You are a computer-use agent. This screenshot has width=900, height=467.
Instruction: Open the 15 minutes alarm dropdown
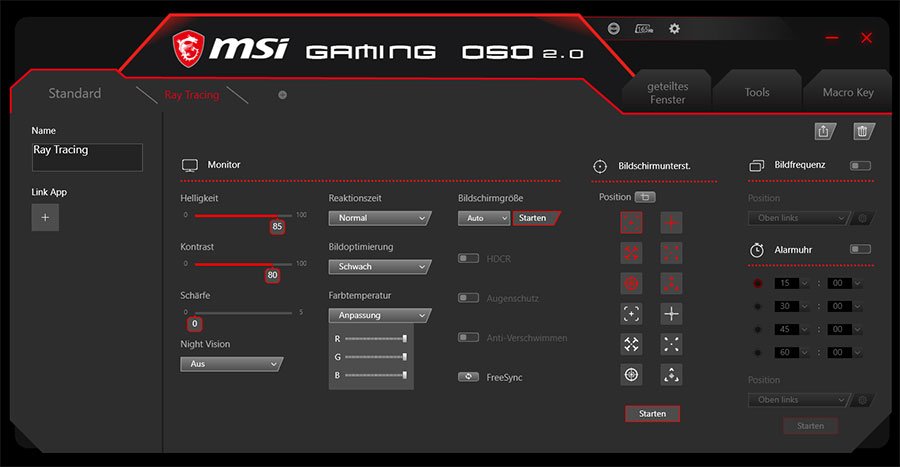pyautogui.click(x=791, y=283)
